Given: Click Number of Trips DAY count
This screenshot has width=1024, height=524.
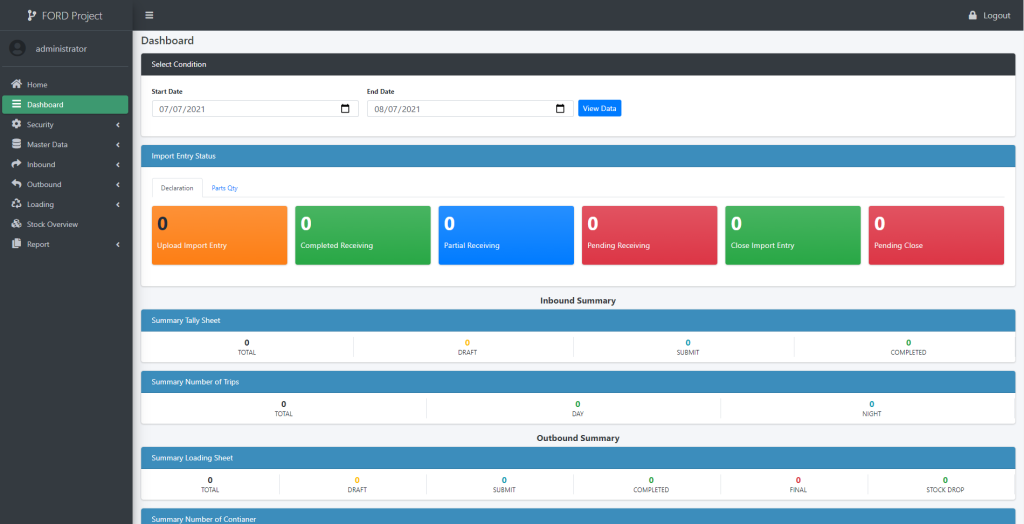Looking at the screenshot, I should tap(577, 404).
